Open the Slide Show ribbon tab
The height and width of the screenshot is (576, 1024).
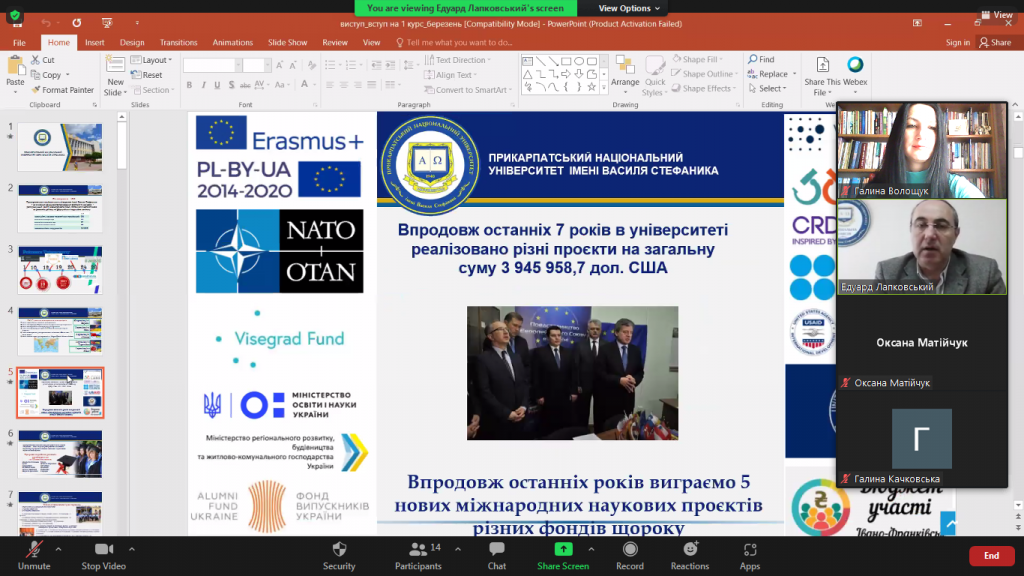287,43
